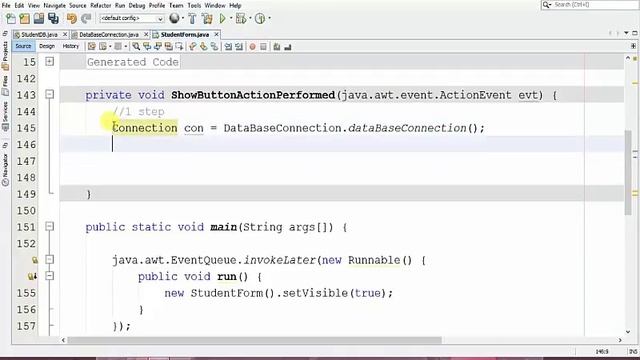The width and height of the screenshot is (640, 360).
Task: Click scroll down arrow of vertical scrollbar
Action: click(x=628, y=332)
